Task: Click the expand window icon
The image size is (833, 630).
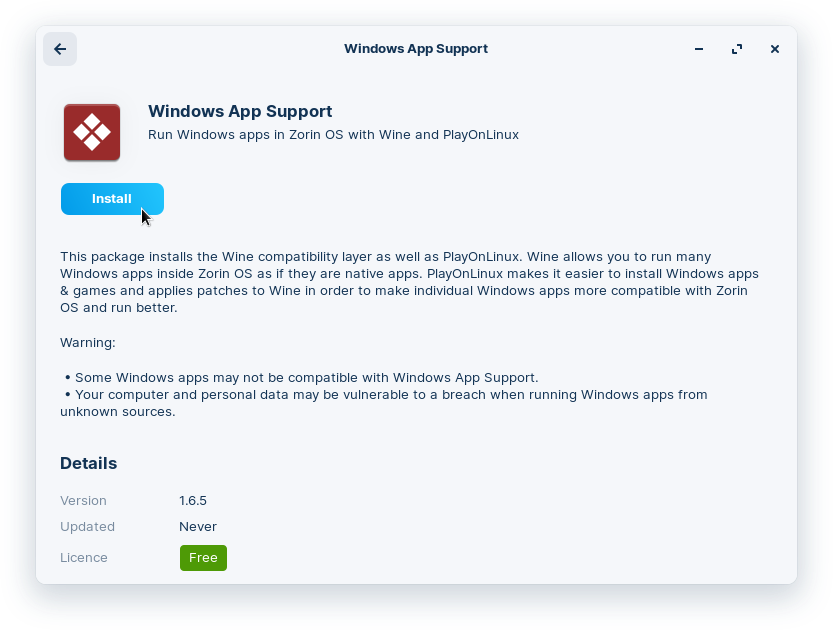Action: pos(737,48)
